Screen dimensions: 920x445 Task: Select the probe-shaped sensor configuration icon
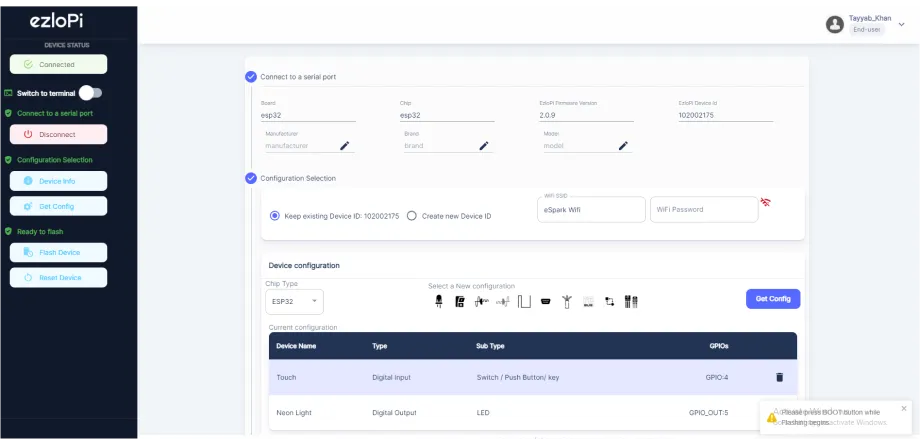click(566, 302)
